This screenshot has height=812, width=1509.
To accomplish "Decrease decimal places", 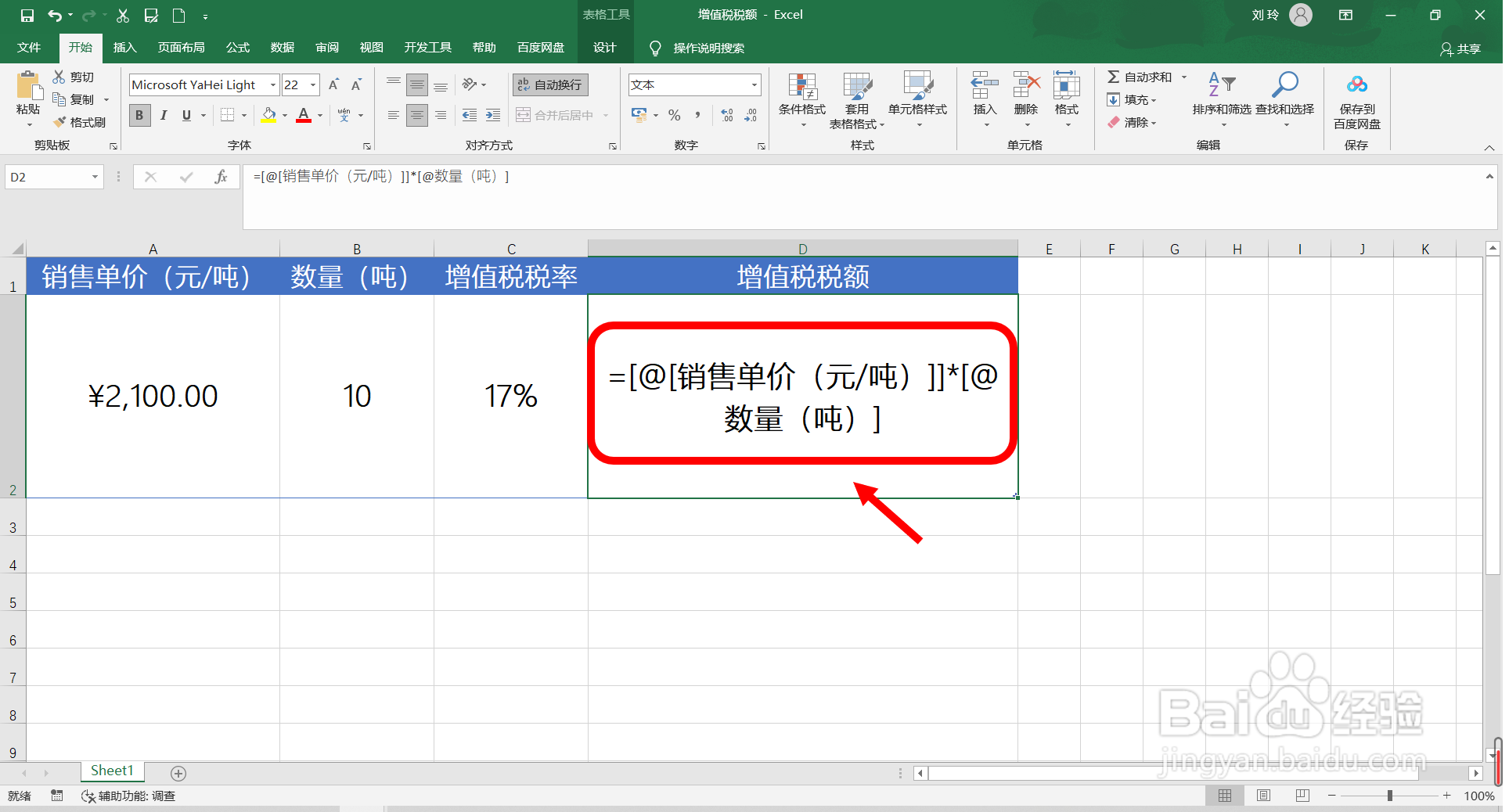I will (751, 115).
